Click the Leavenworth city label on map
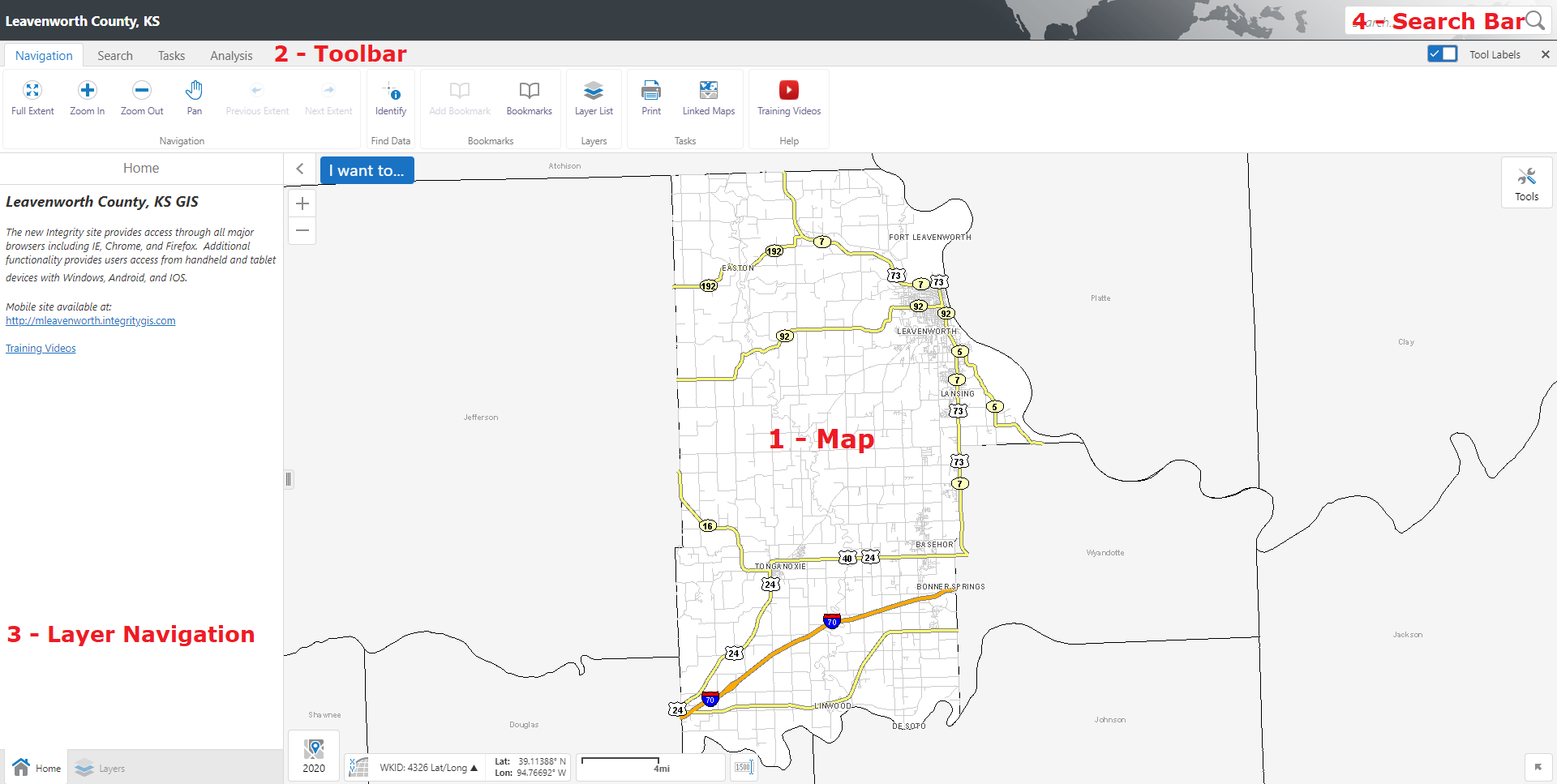1557x784 pixels. (927, 331)
